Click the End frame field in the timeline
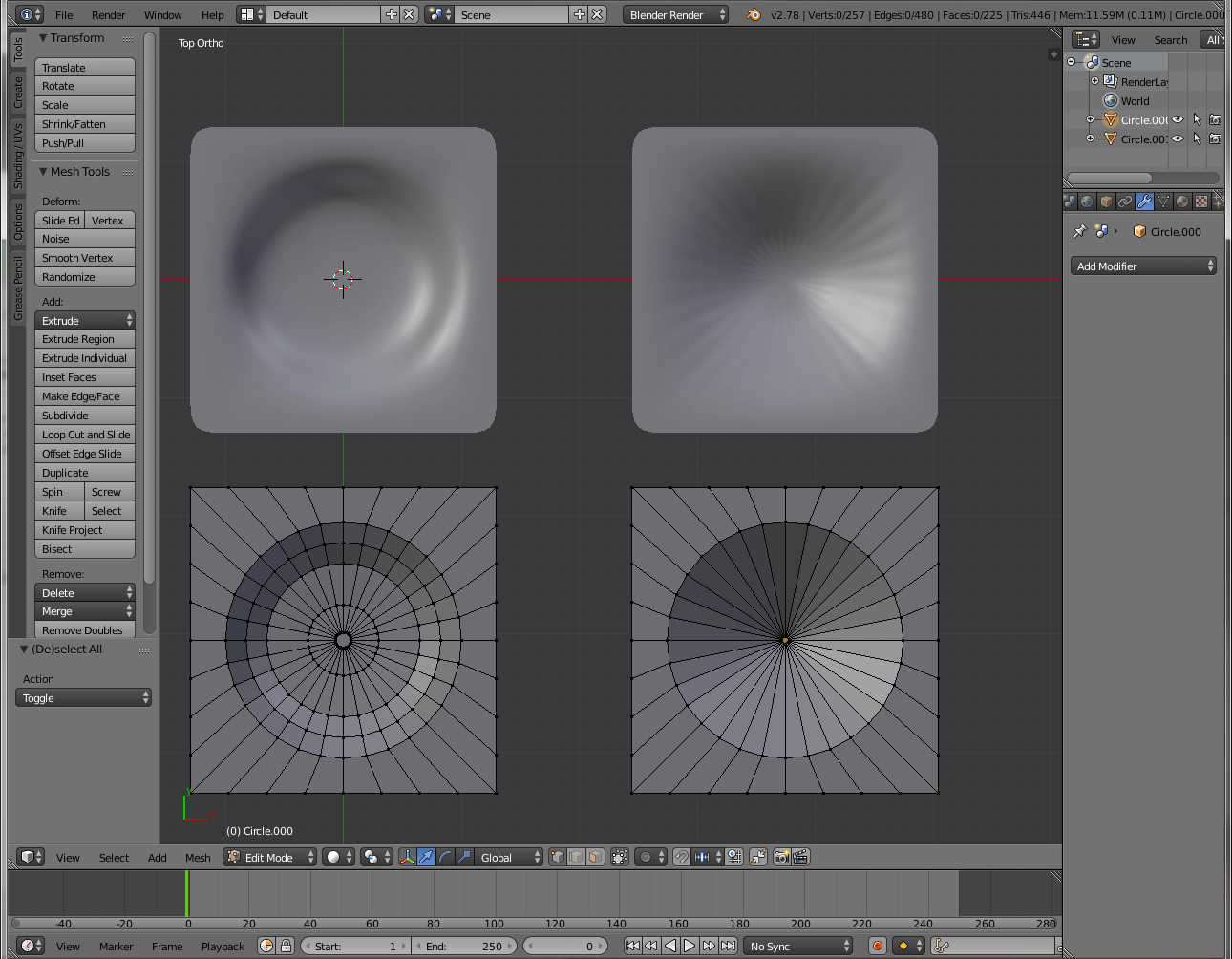This screenshot has height=959, width=1232. (464, 946)
